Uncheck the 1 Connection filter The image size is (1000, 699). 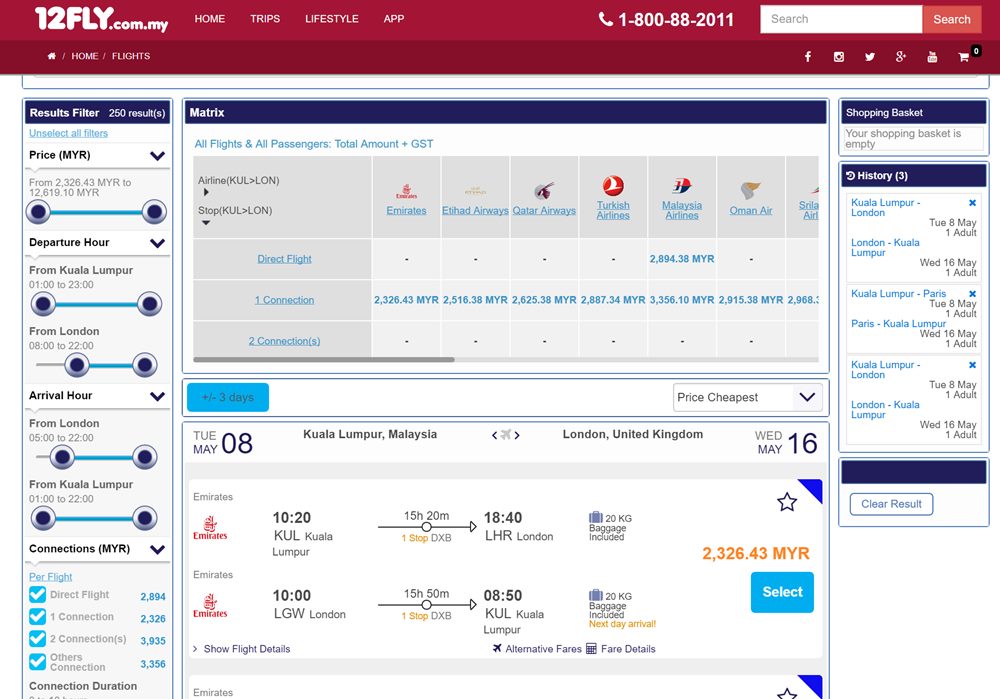38,617
